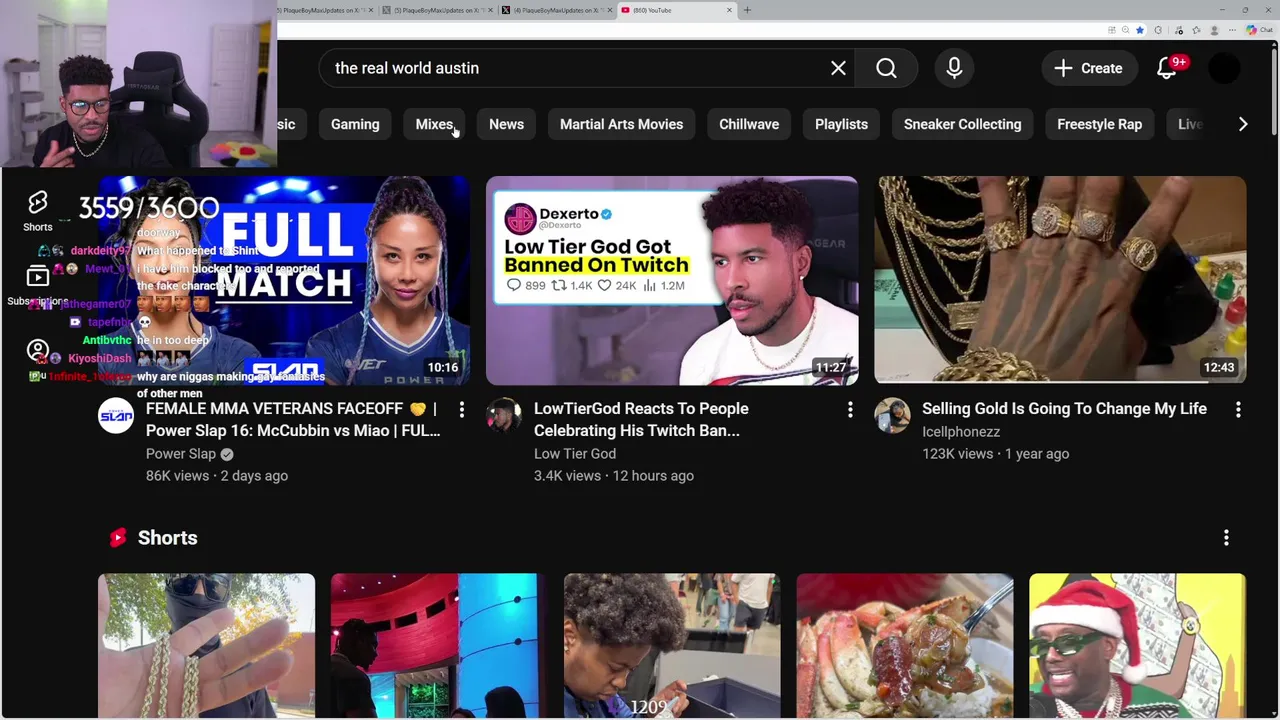Select the News filter chip
The image size is (1280, 720).
pos(506,124)
